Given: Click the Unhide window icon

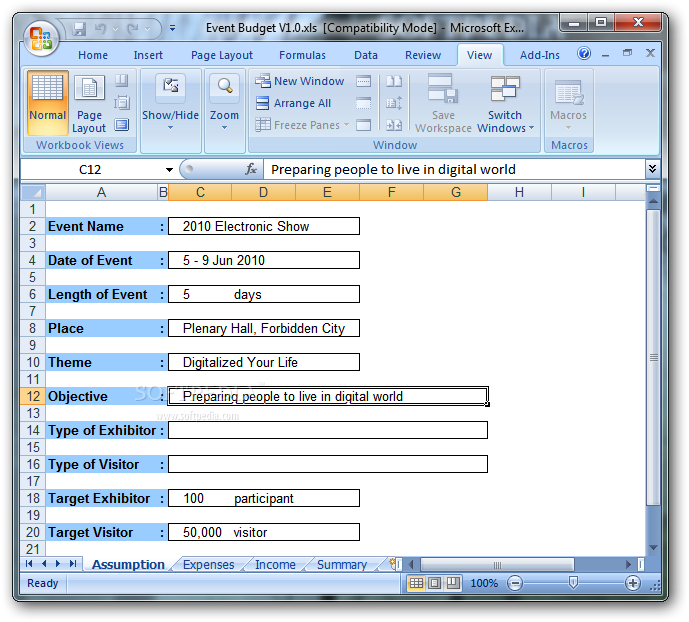Looking at the screenshot, I should click(x=363, y=125).
